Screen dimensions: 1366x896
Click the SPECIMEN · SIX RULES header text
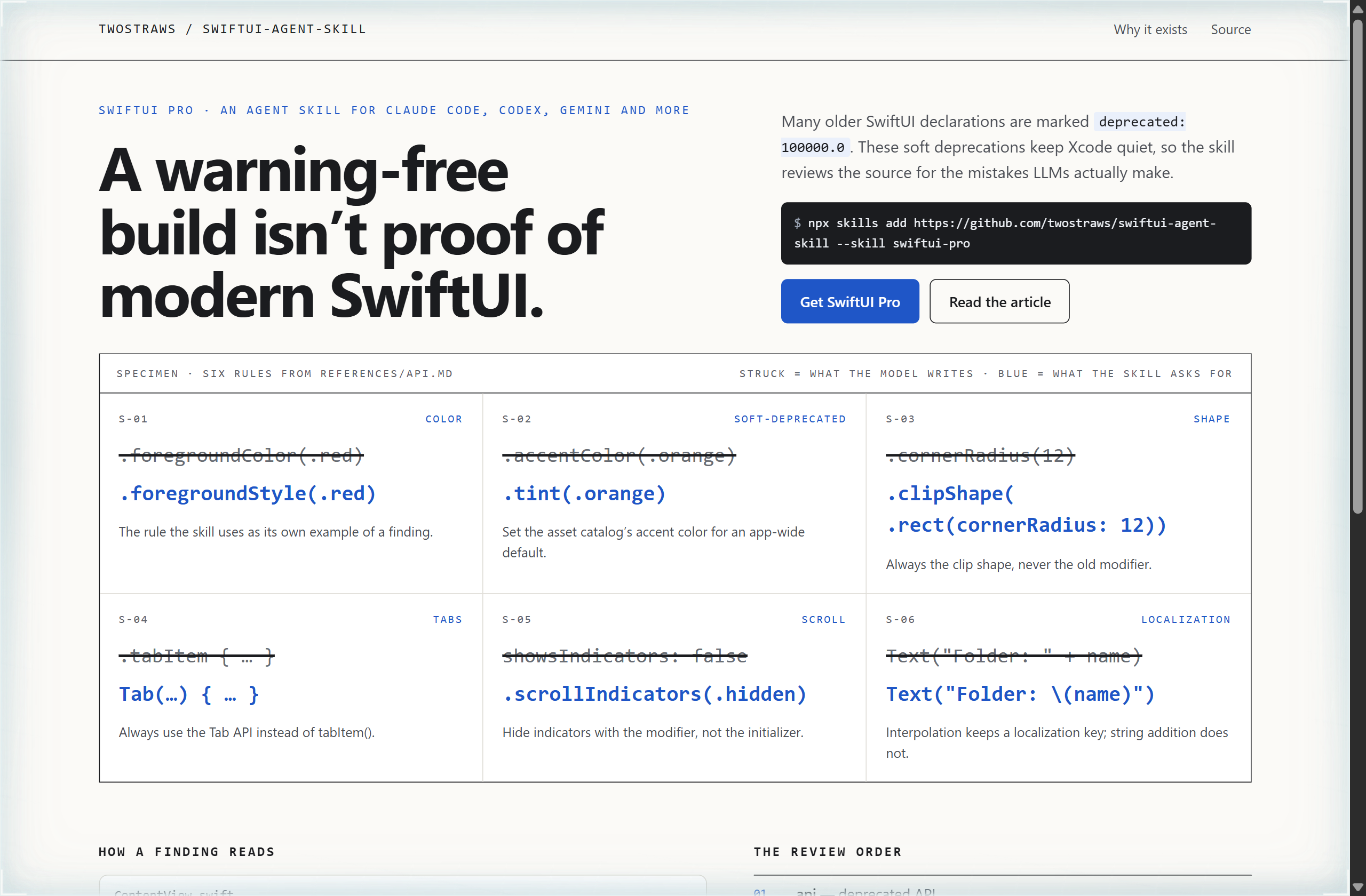click(285, 373)
